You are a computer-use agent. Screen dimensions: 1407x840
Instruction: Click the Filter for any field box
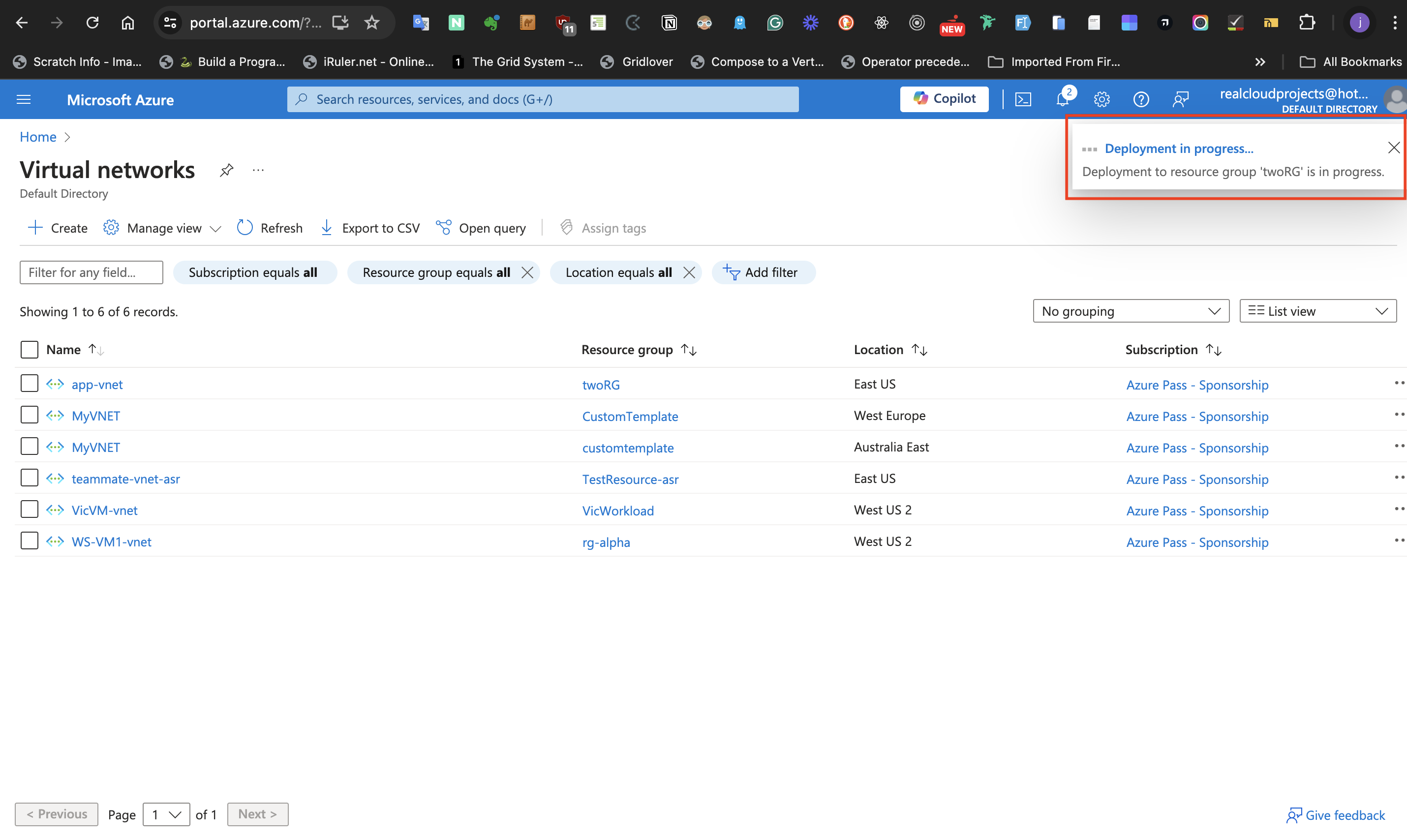point(91,272)
